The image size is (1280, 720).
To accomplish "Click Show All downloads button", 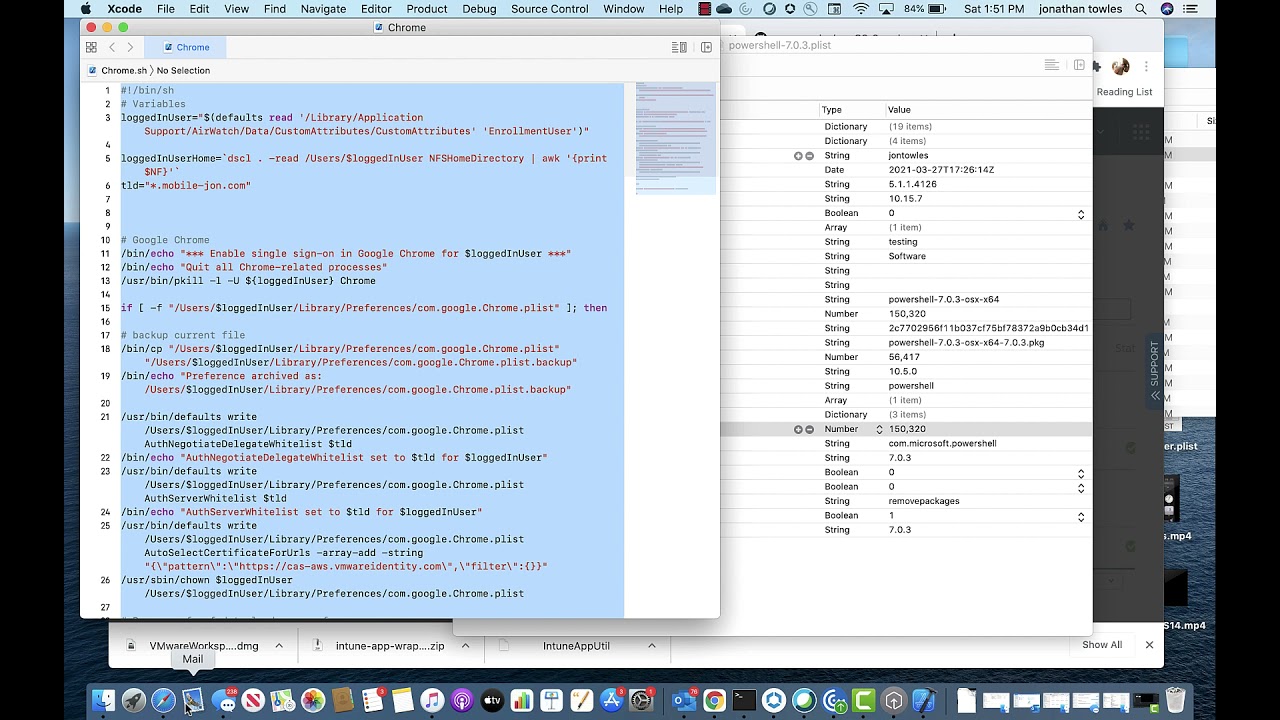I will pos(1102,645).
